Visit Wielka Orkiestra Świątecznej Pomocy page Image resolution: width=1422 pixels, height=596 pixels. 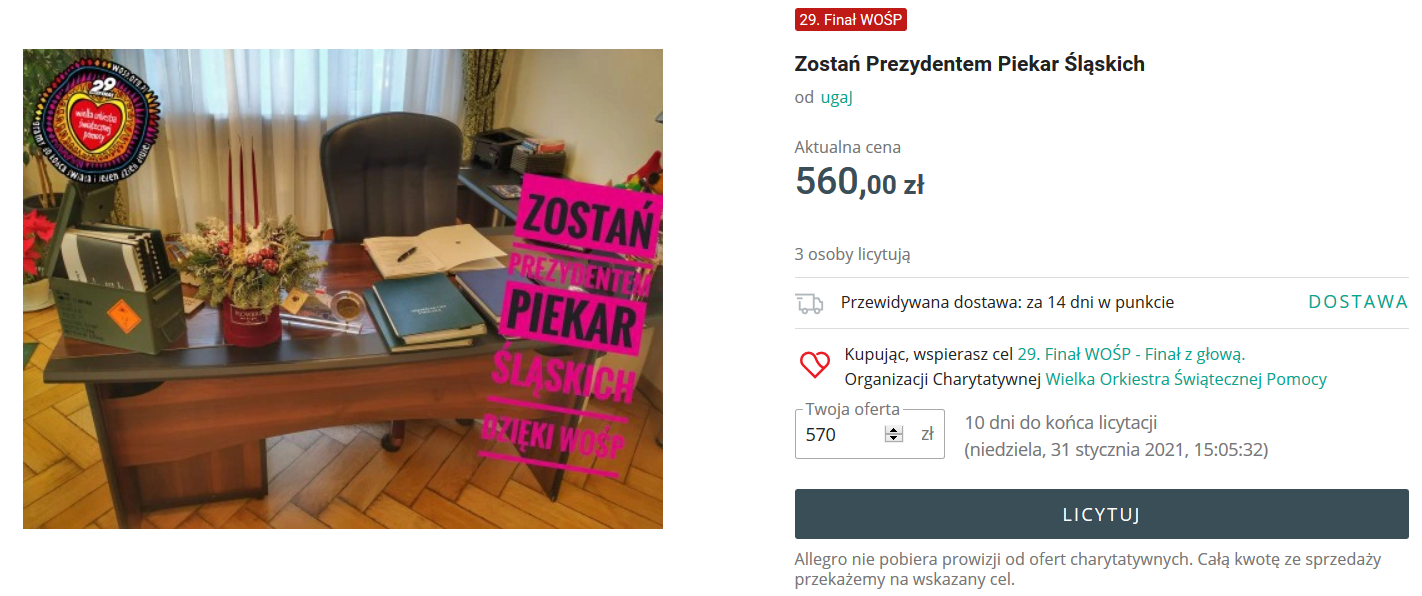click(x=1186, y=379)
